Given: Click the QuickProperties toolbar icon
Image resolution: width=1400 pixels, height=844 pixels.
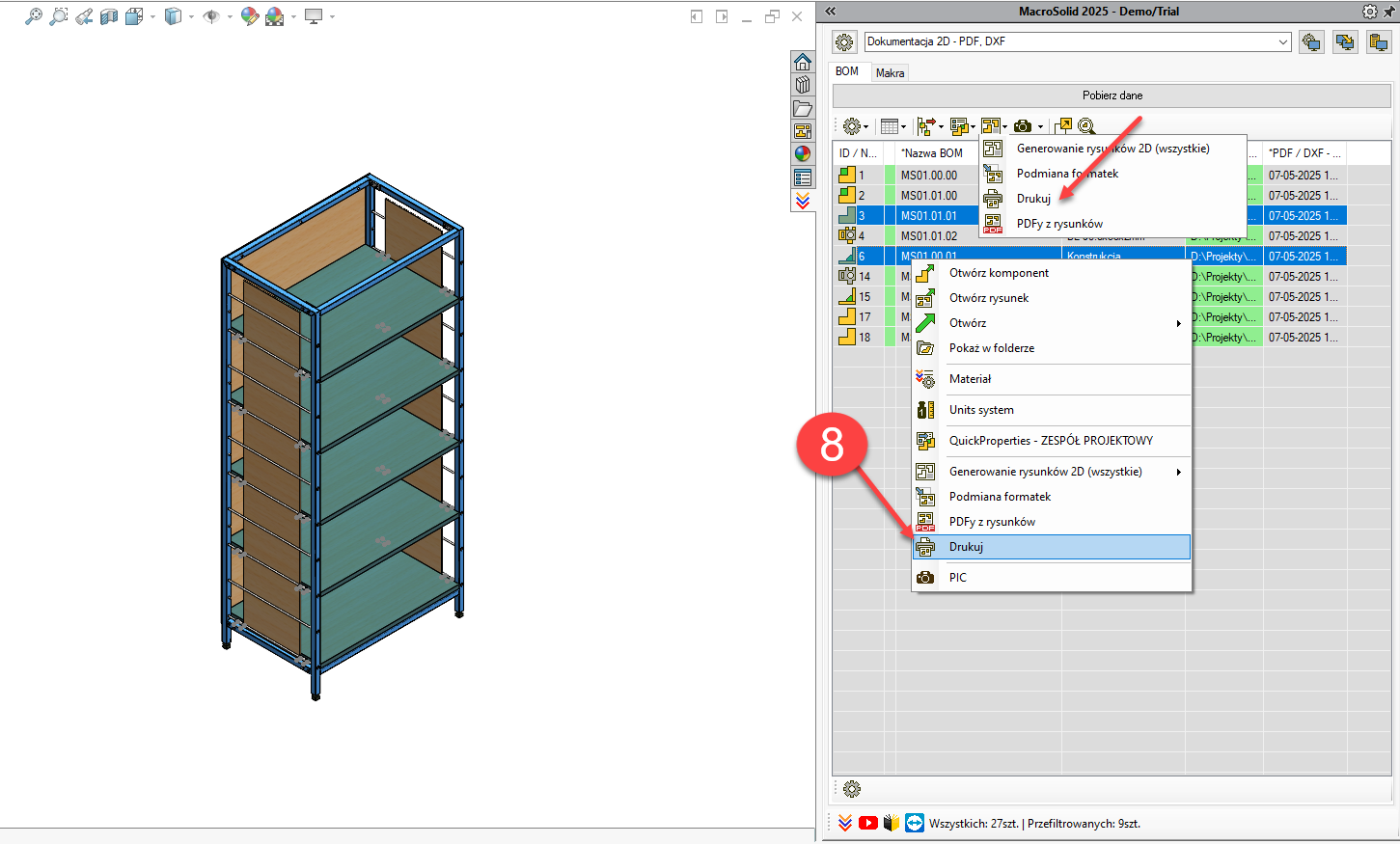Looking at the screenshot, I should (962, 126).
